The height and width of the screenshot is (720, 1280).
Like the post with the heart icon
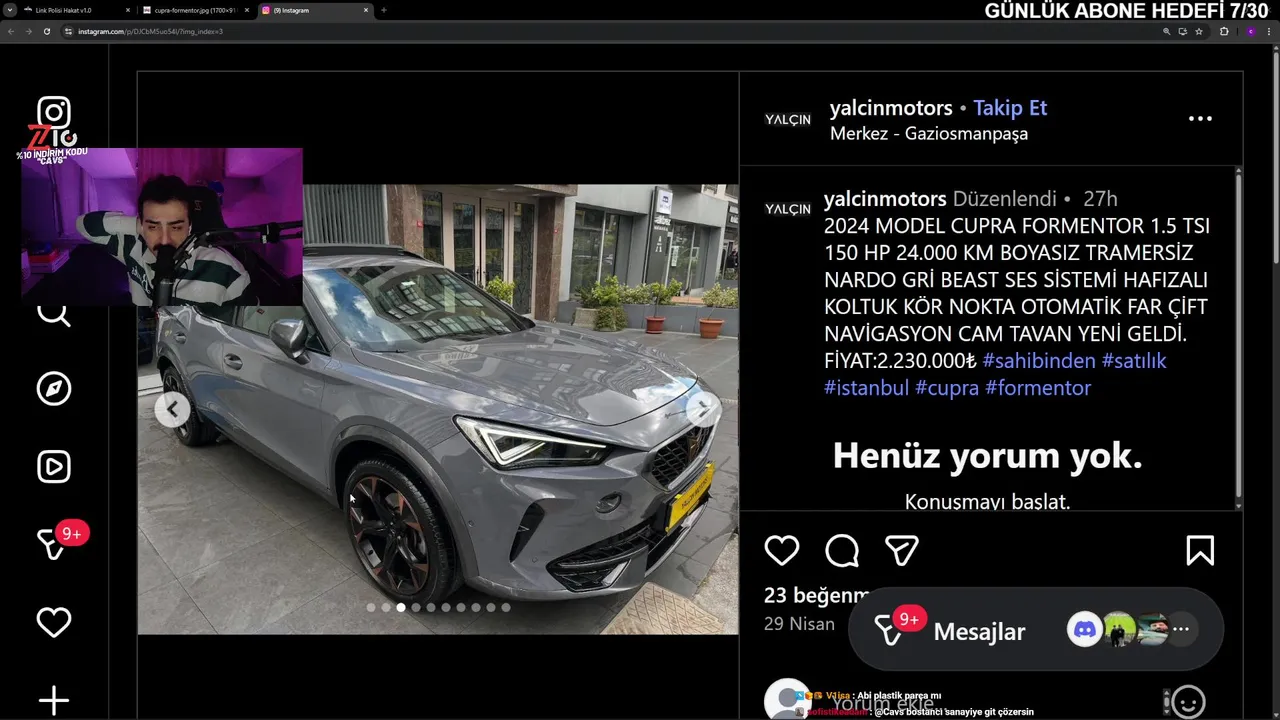tap(782, 550)
